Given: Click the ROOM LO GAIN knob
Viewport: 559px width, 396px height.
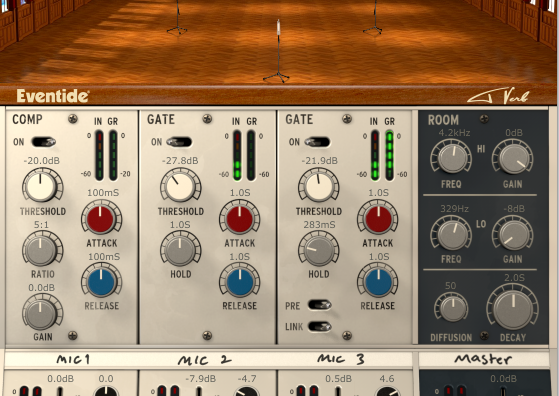Looking at the screenshot, I should 512,233.
